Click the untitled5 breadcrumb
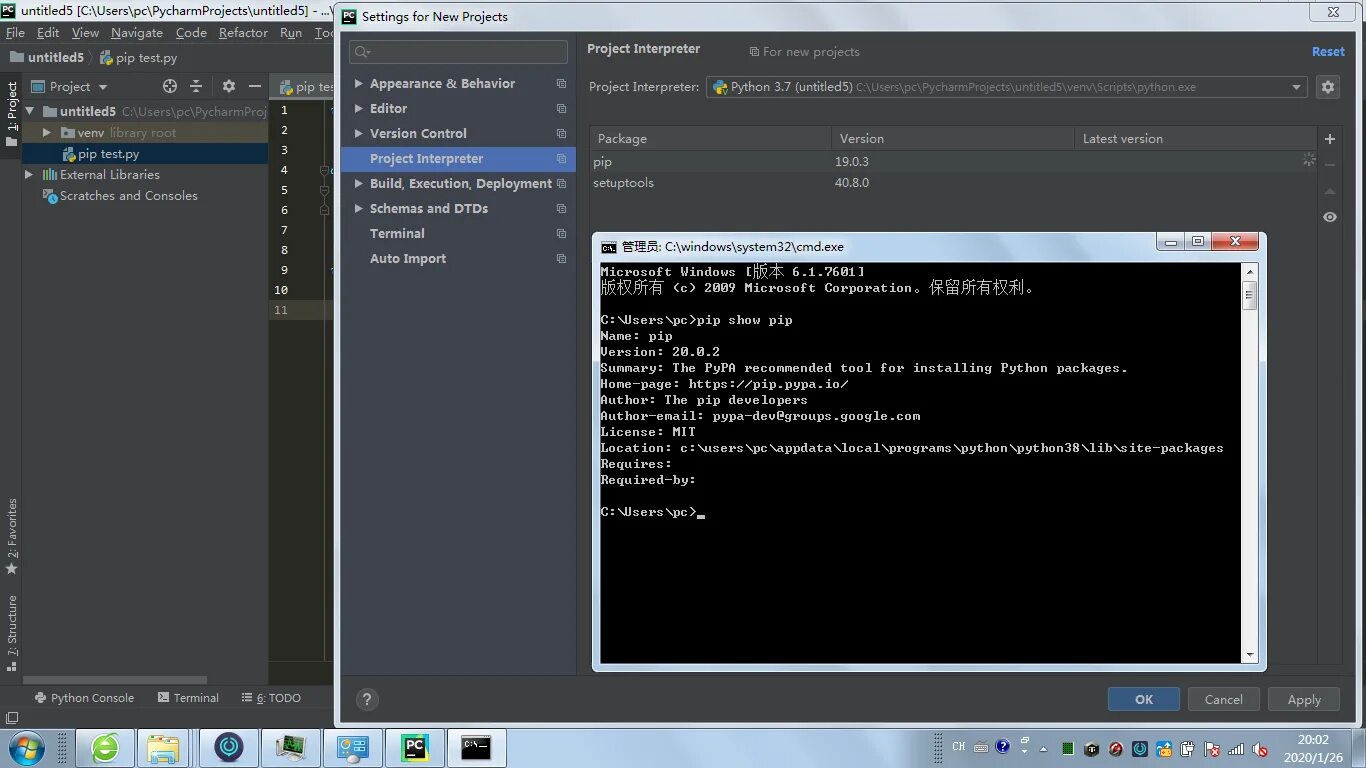This screenshot has width=1366, height=768. click(x=48, y=58)
